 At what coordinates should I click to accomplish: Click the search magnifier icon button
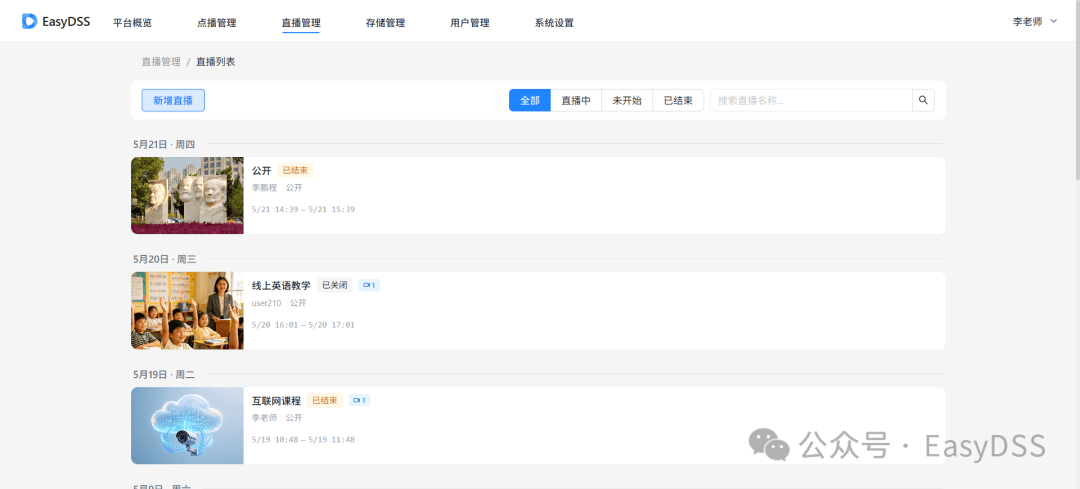[924, 101]
